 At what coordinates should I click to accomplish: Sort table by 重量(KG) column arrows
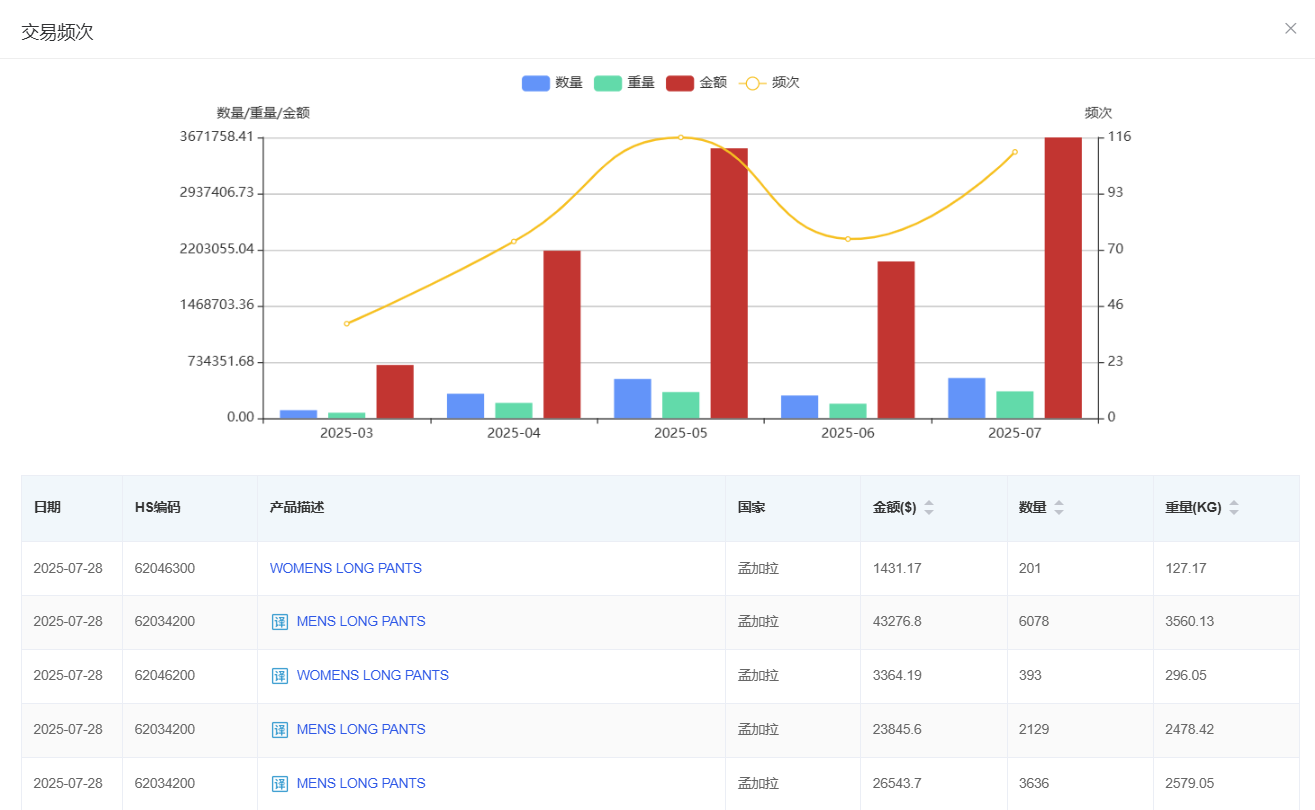click(x=1234, y=508)
